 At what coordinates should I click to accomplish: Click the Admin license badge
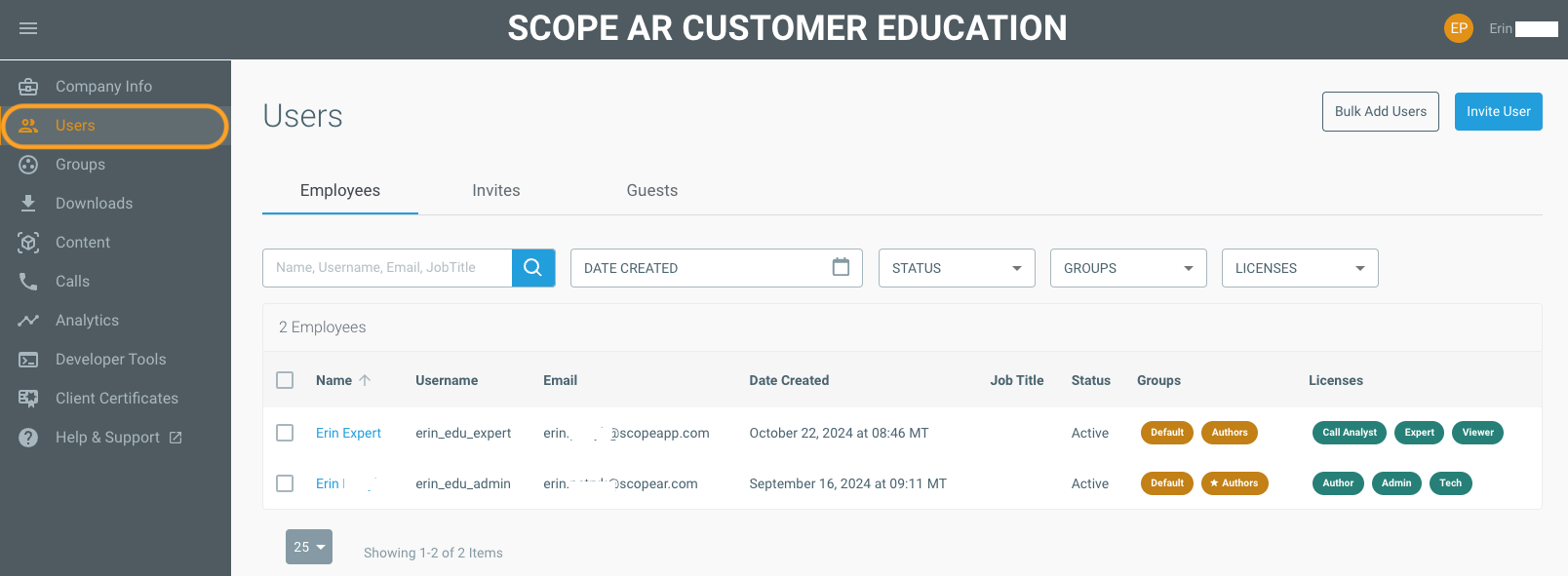click(1396, 483)
